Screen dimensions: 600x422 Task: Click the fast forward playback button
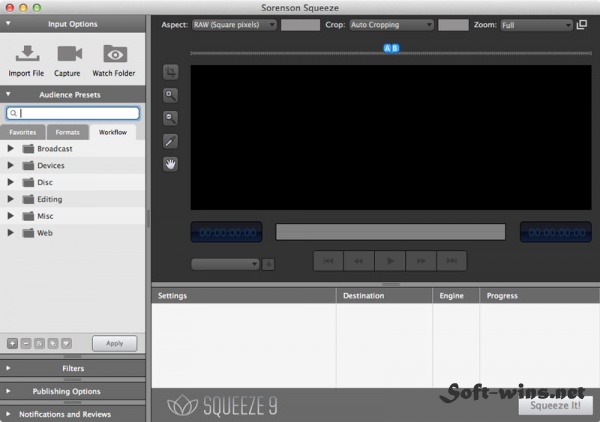click(x=421, y=261)
